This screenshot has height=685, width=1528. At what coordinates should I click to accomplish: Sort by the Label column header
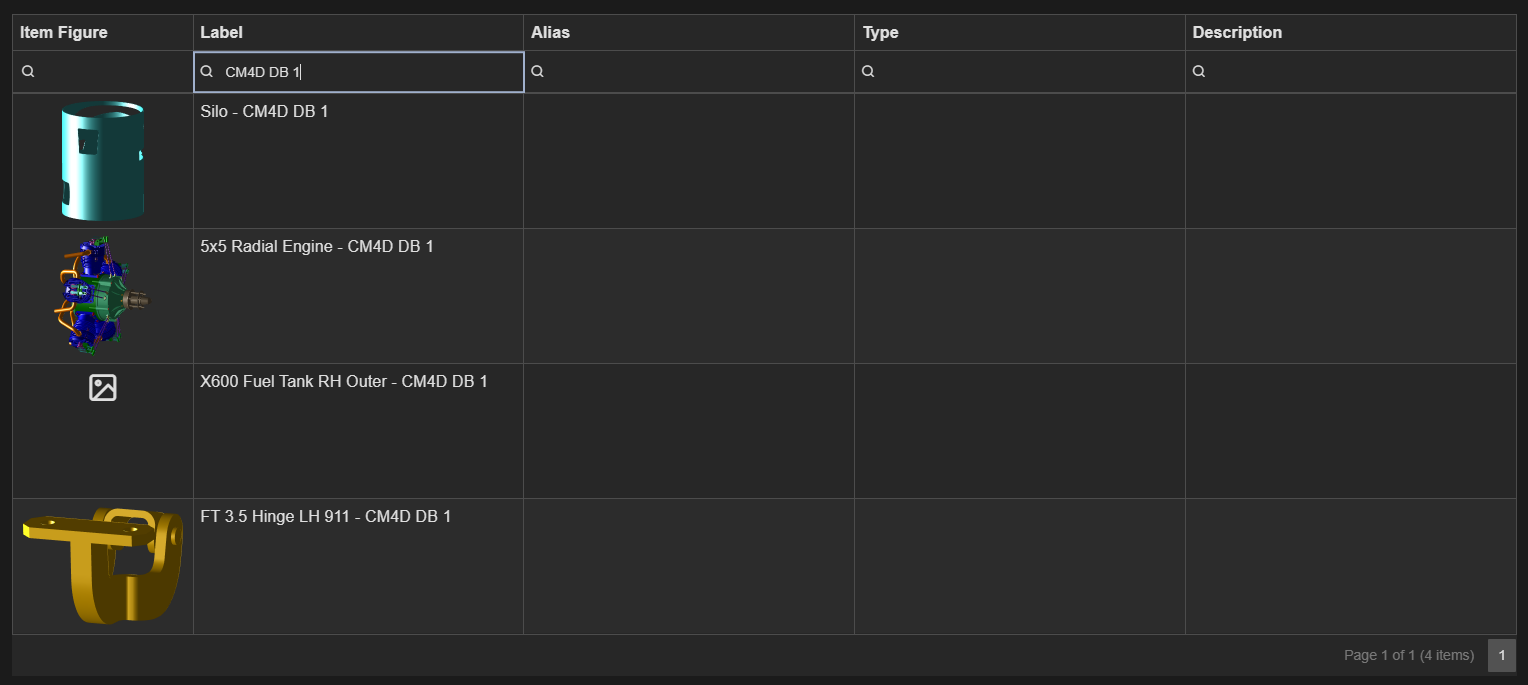click(222, 32)
